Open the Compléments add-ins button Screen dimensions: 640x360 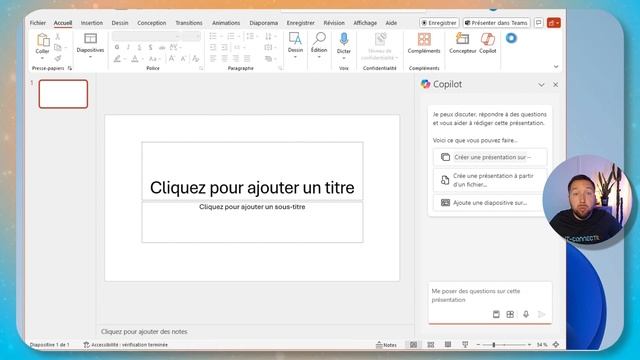424,42
